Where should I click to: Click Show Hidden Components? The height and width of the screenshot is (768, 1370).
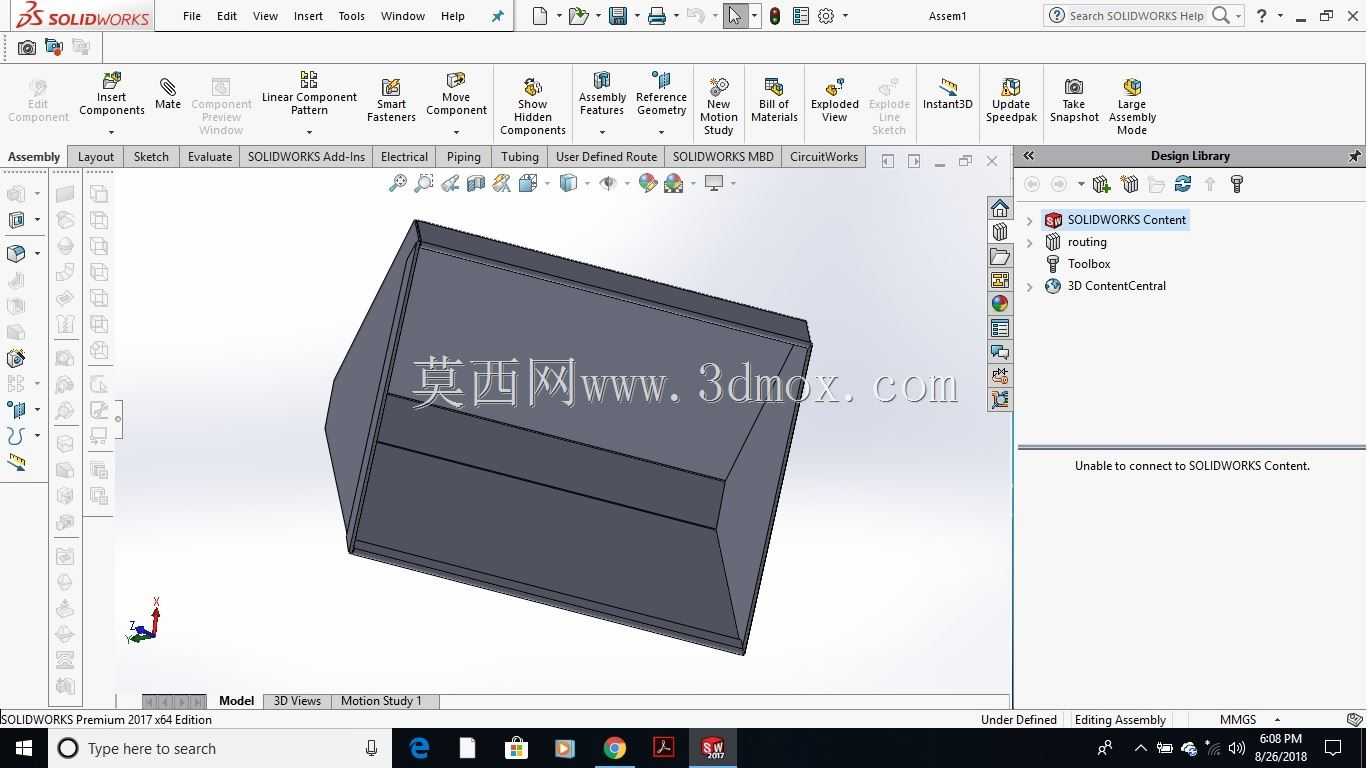pos(532,106)
